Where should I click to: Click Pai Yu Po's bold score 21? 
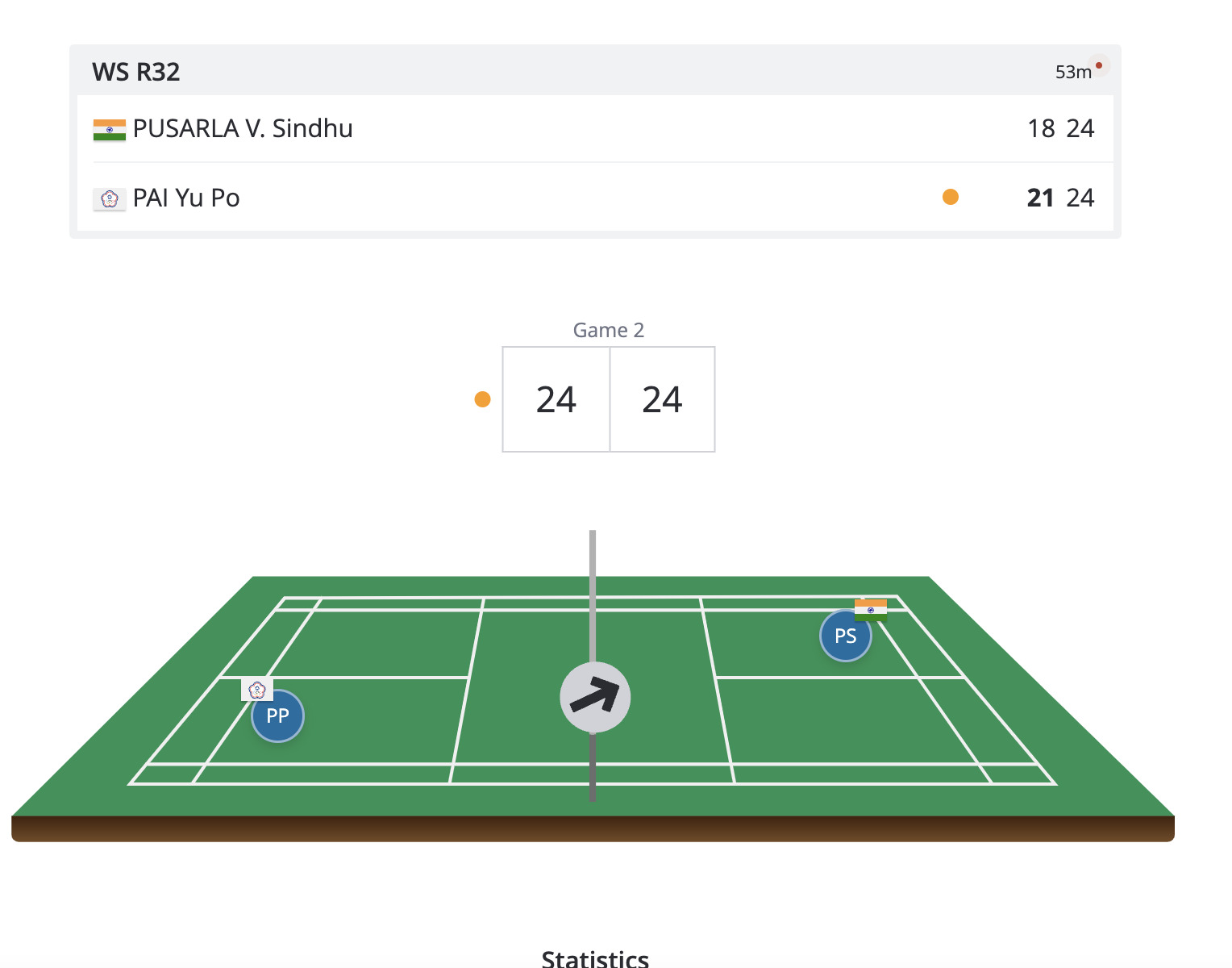[x=1040, y=198]
